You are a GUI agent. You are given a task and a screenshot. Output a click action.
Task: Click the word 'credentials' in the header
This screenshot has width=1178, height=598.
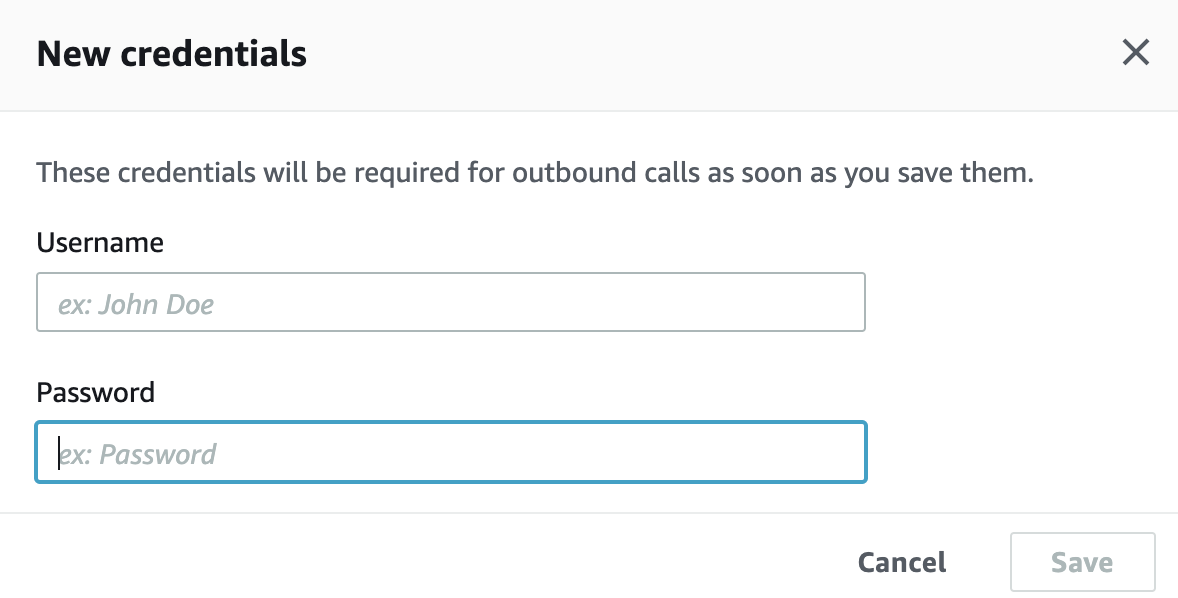tap(213, 53)
